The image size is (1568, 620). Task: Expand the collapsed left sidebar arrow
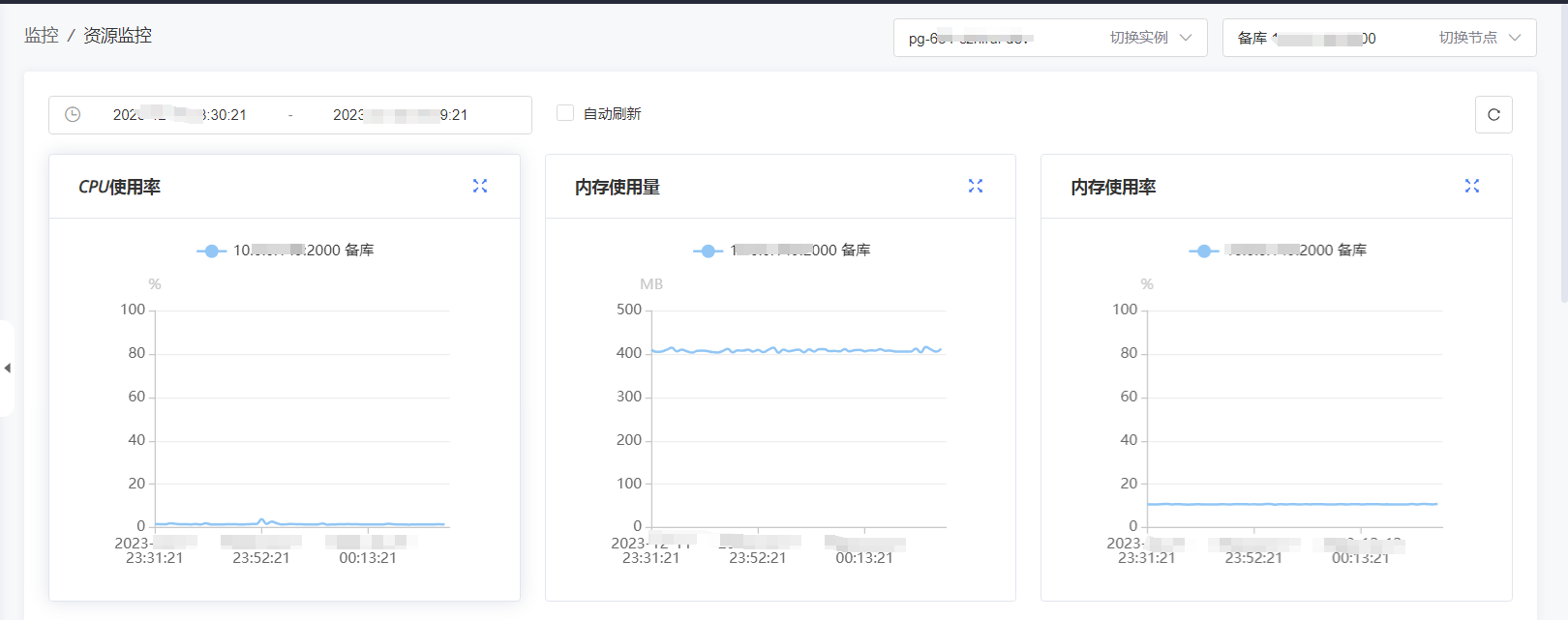(x=7, y=368)
